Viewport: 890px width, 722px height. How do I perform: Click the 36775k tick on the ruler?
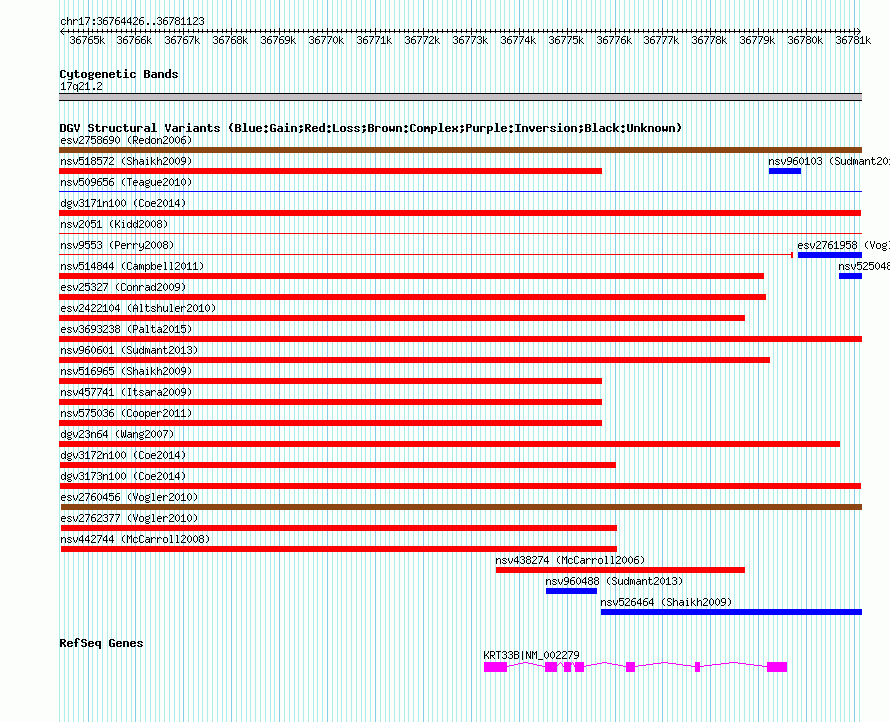(x=566, y=40)
